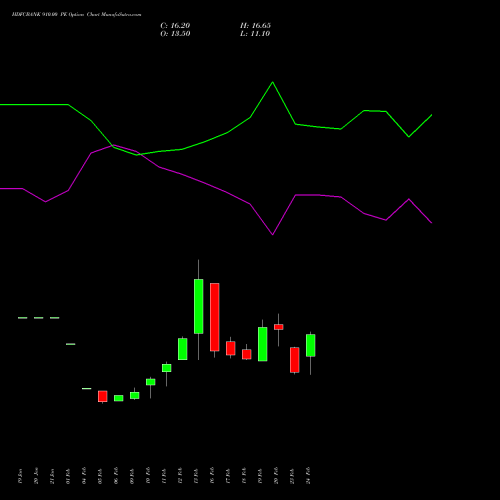
Task: Click the close price value C: 16.20
Action: [x=175, y=26]
